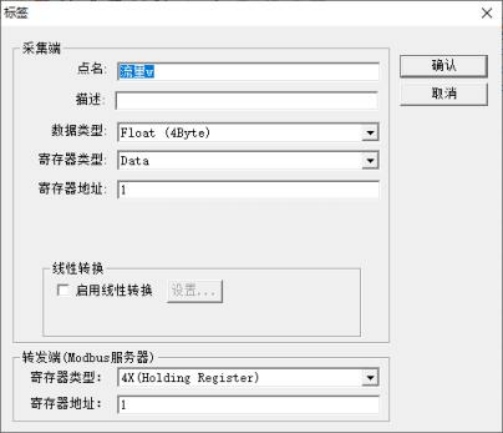Click the 数据类型 field label
This screenshot has height=433, width=503.
[78, 130]
